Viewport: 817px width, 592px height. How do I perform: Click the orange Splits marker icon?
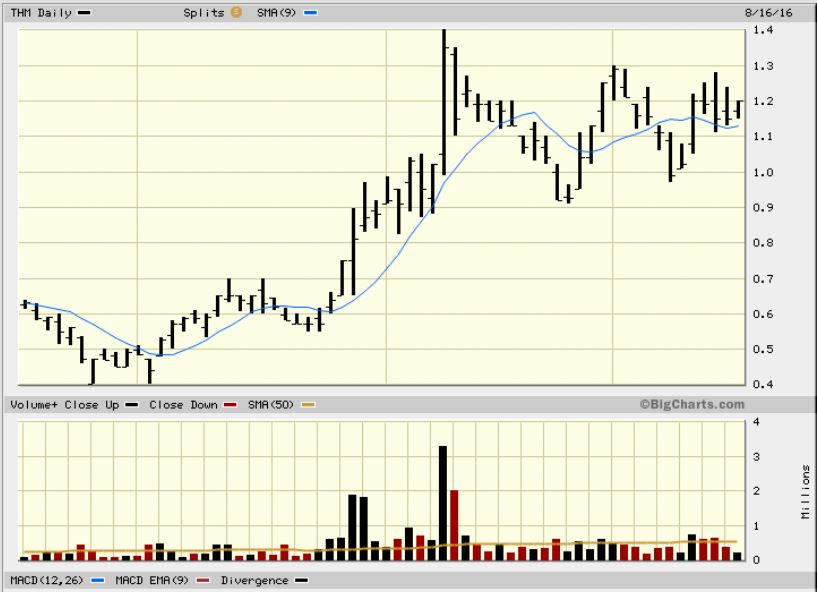236,11
